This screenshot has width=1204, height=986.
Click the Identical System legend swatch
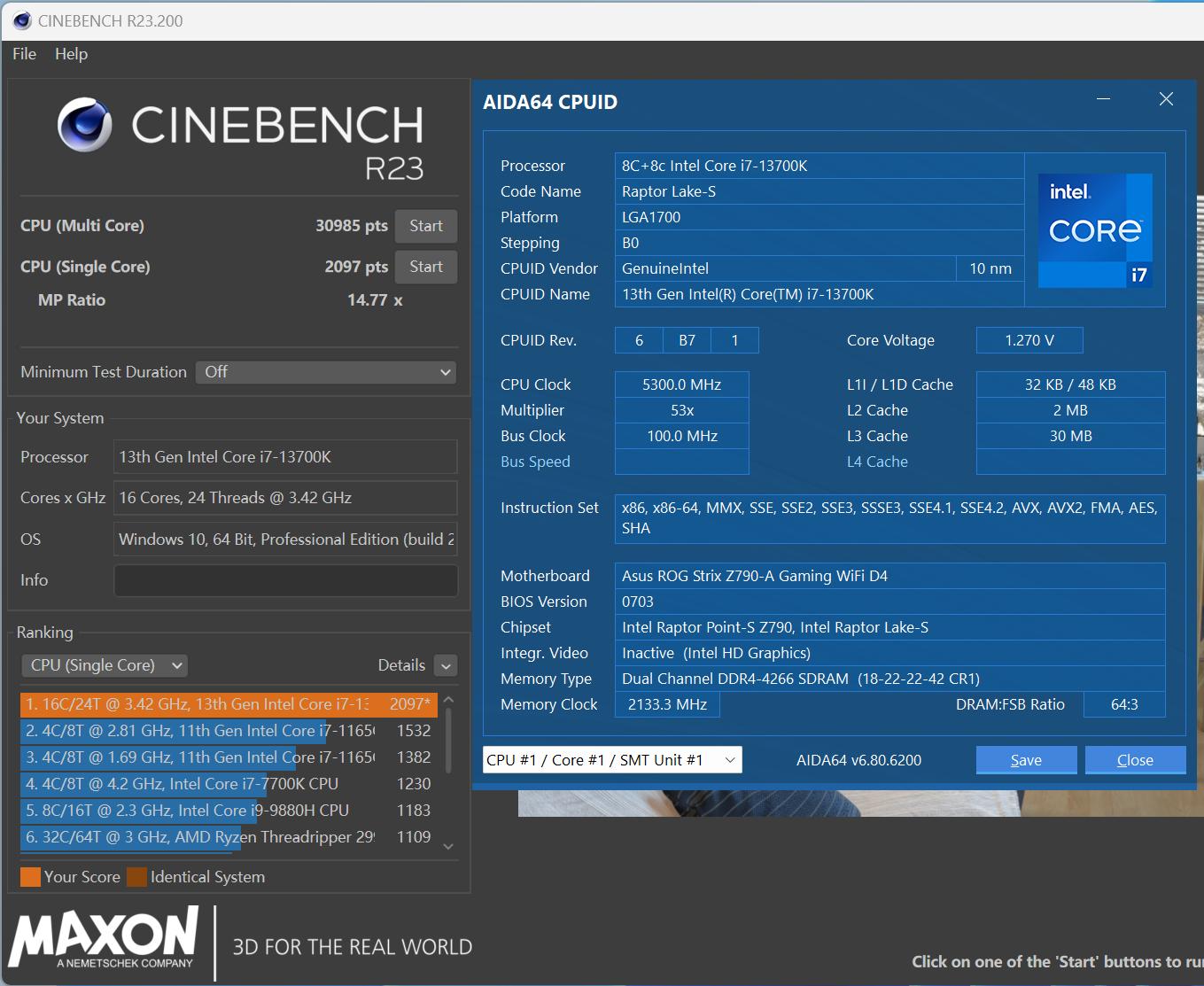136,877
